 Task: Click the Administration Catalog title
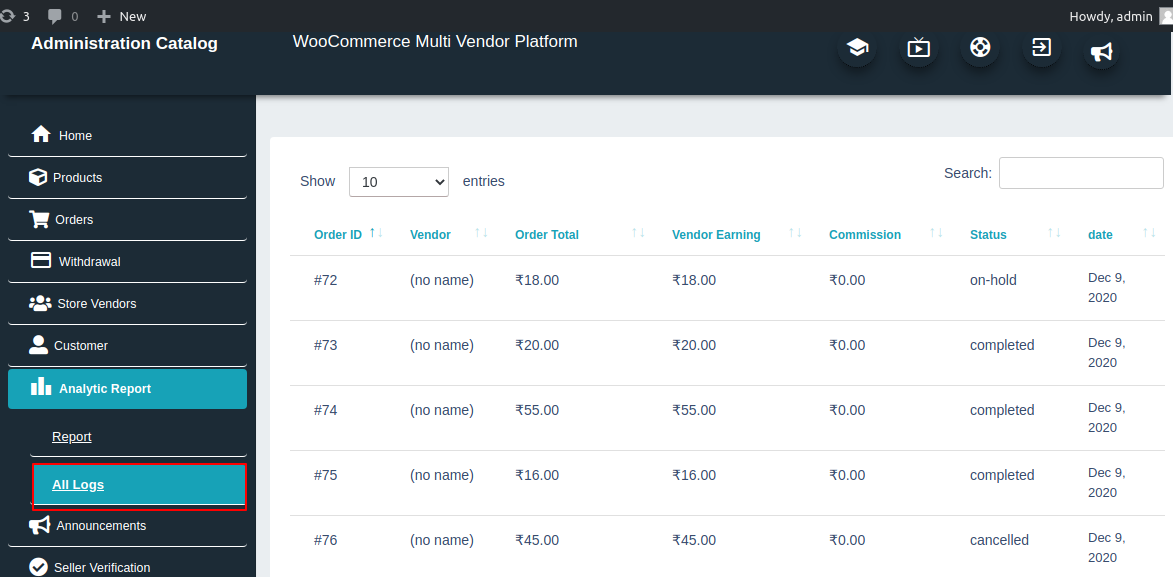coord(124,43)
